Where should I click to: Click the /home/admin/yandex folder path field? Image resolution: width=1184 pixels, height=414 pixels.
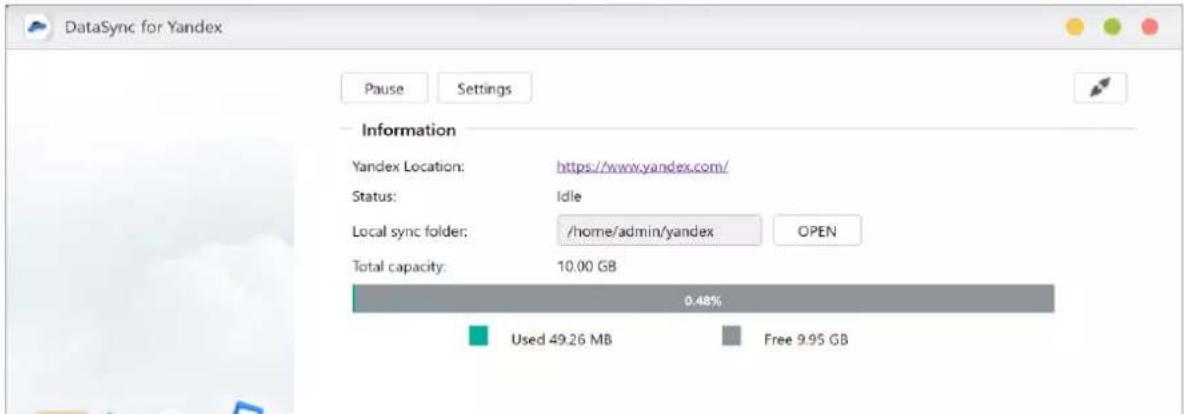point(659,231)
